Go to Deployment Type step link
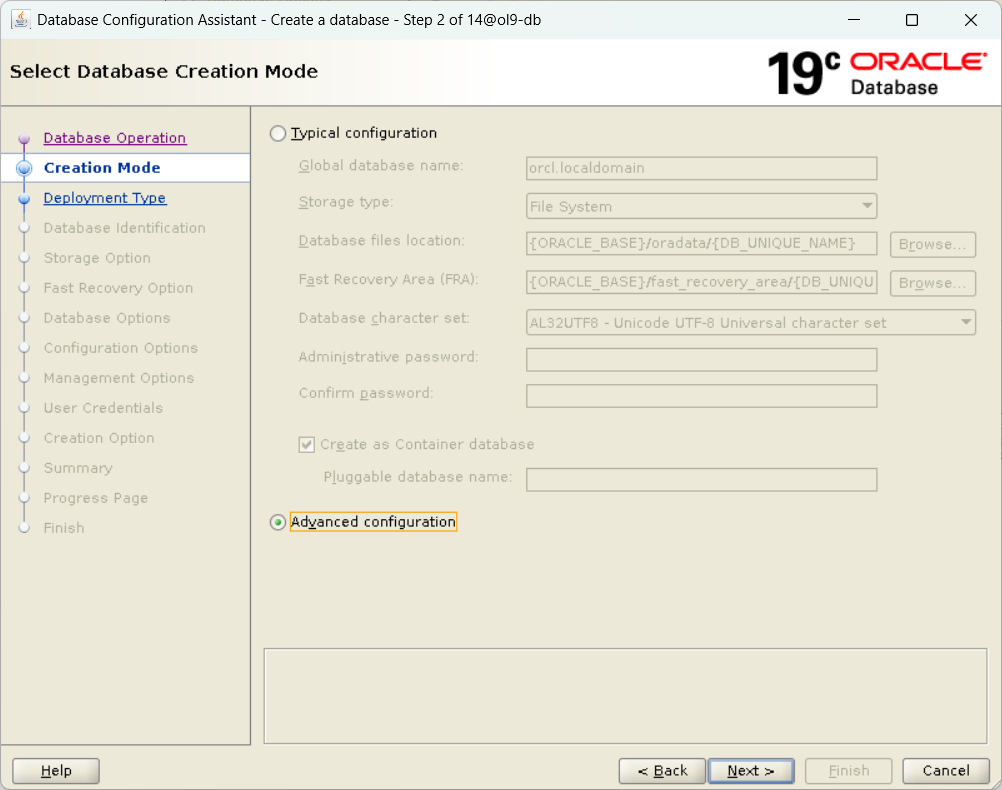 [x=105, y=198]
